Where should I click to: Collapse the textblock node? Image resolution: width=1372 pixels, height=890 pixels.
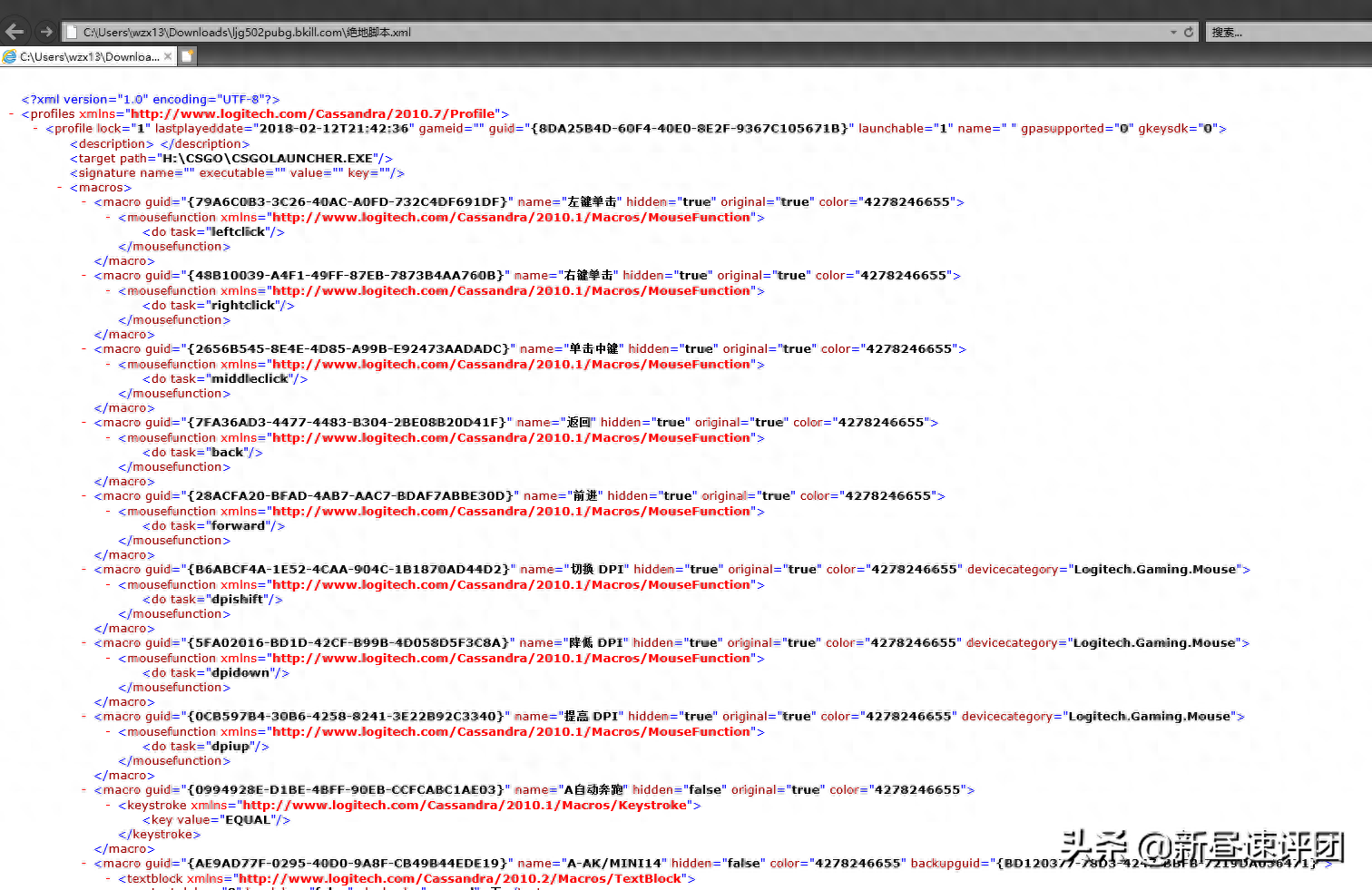pos(109,879)
